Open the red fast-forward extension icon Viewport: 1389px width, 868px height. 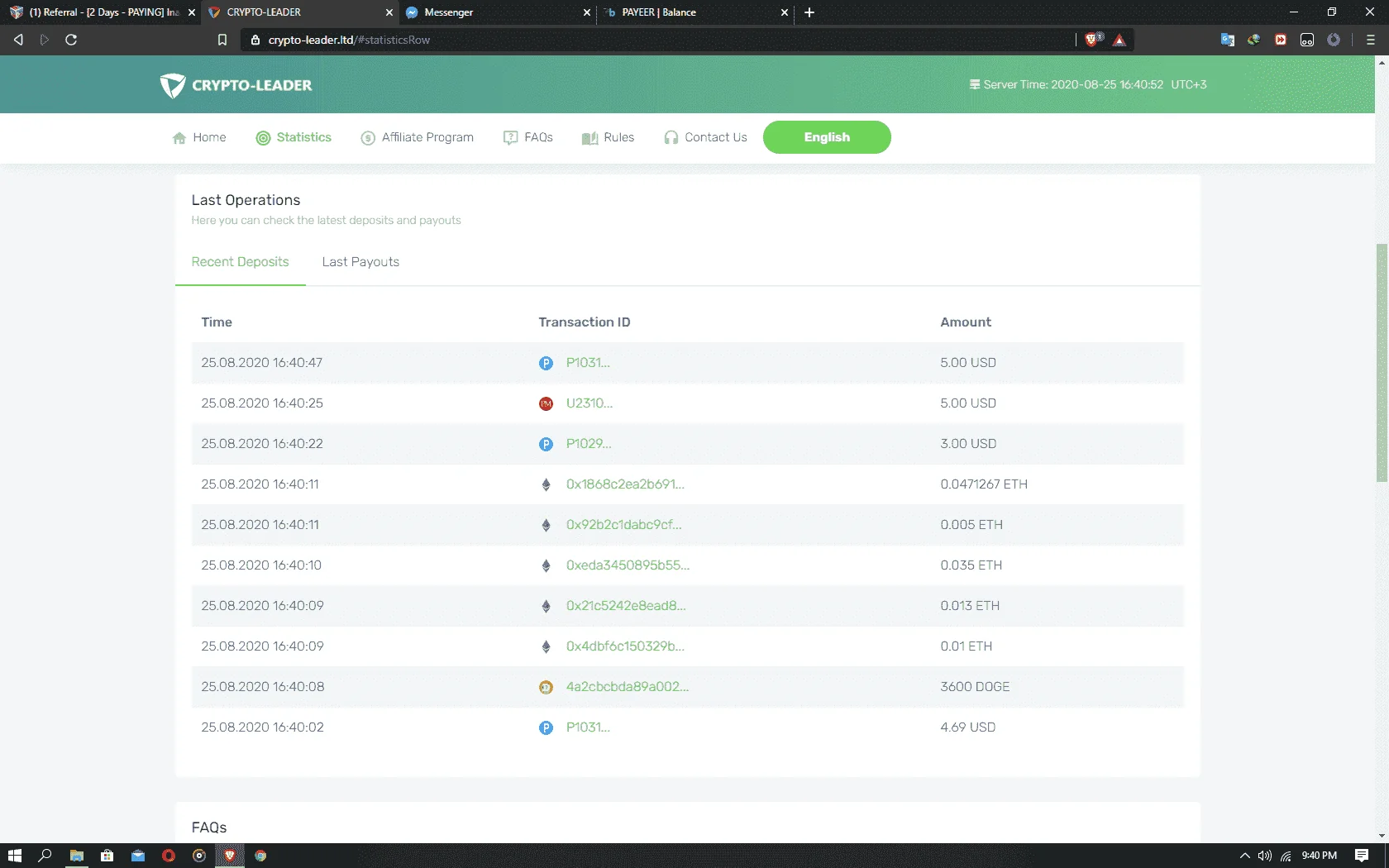click(1281, 40)
